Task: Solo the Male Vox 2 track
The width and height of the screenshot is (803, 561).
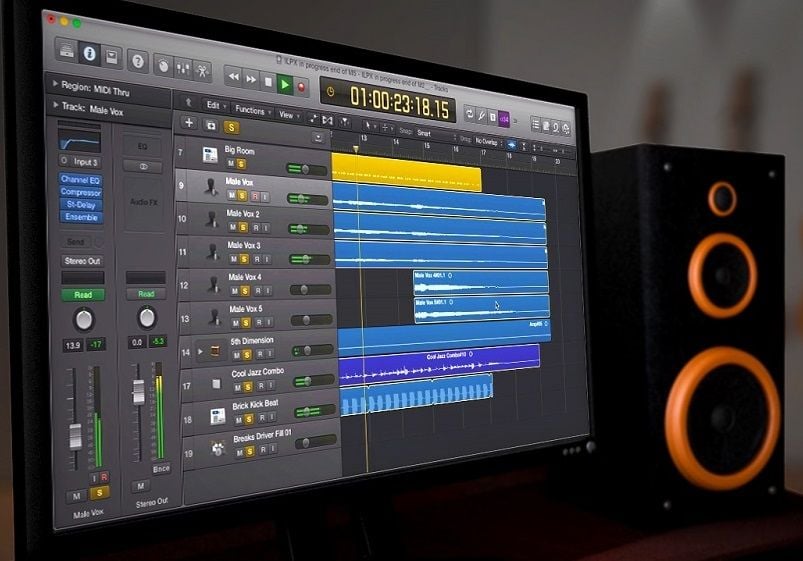Action: [243, 227]
